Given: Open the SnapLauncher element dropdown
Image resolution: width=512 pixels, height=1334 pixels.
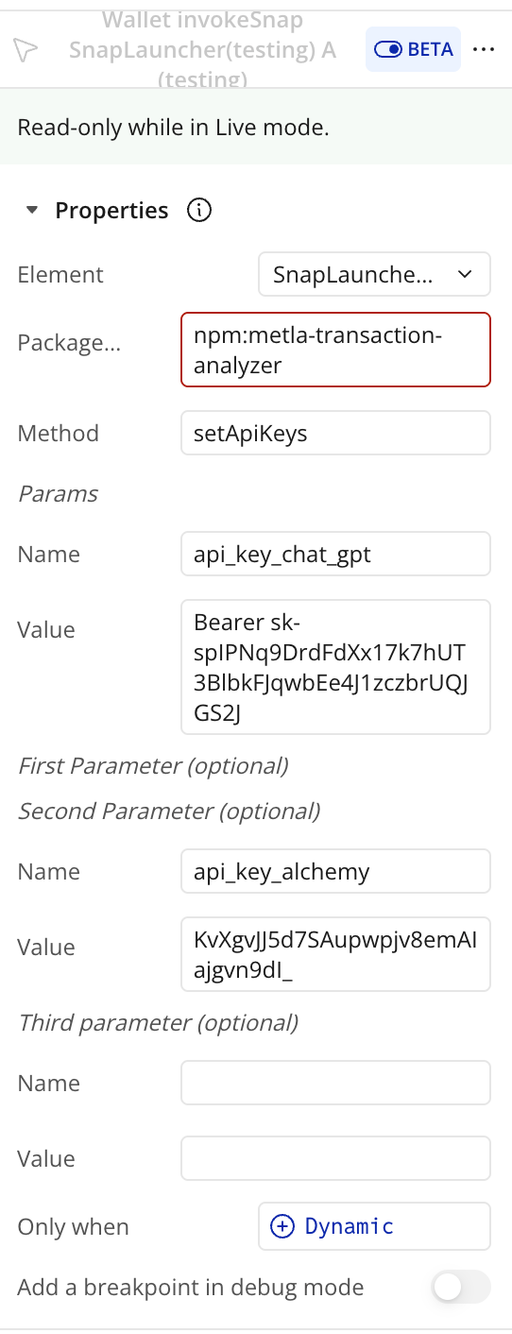Looking at the screenshot, I should [x=374, y=275].
